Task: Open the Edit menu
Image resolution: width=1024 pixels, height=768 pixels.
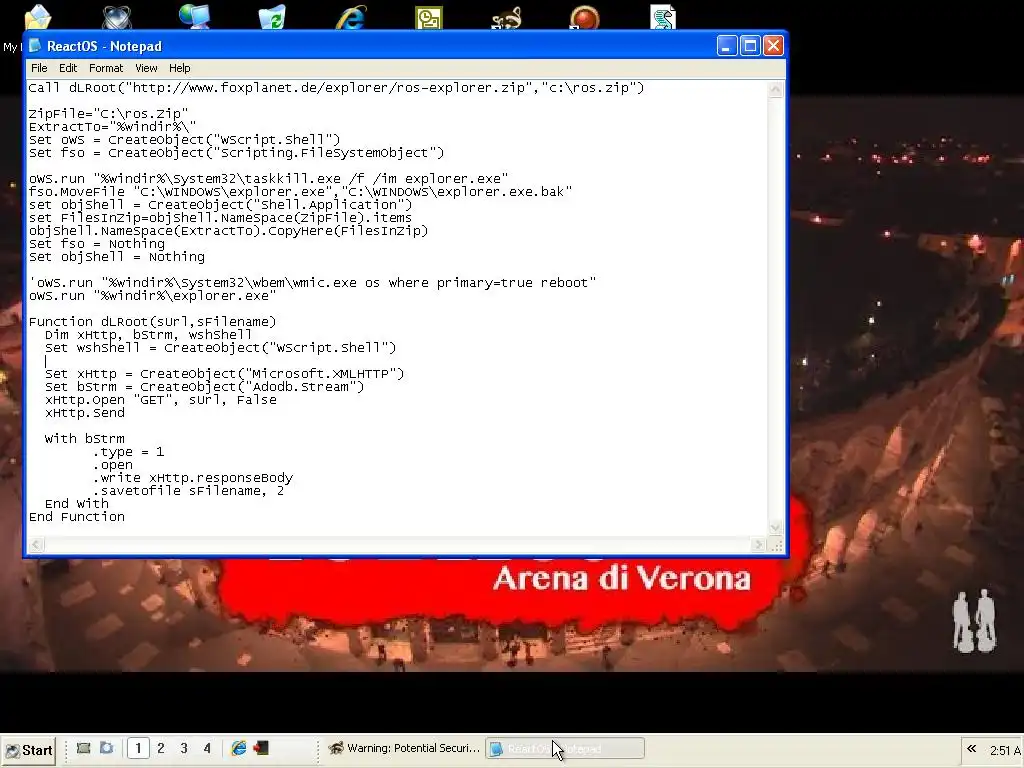Action: (68, 68)
